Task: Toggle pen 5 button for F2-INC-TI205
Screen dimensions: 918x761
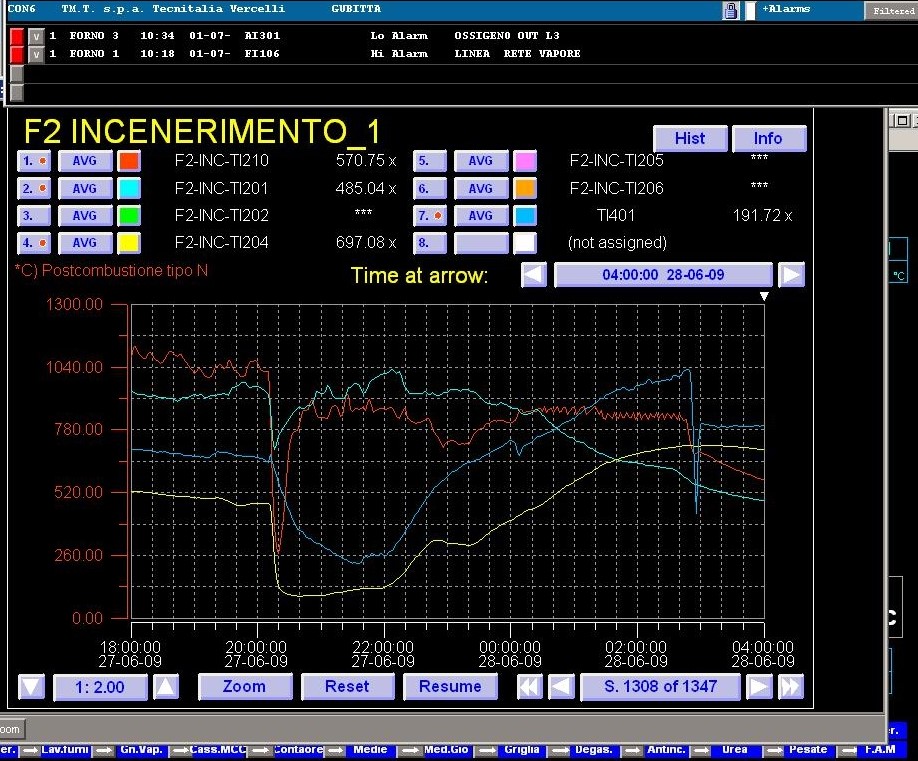Action: 430,161
